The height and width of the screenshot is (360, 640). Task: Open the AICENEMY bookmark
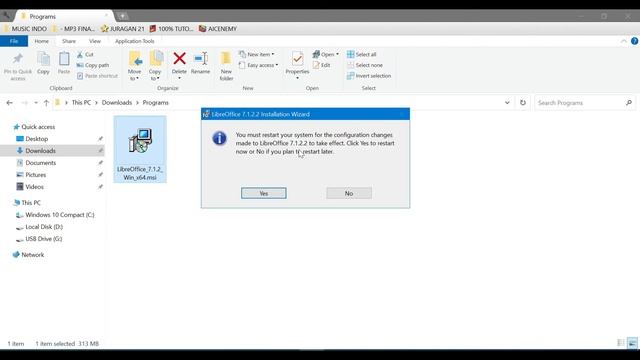pyautogui.click(x=218, y=29)
